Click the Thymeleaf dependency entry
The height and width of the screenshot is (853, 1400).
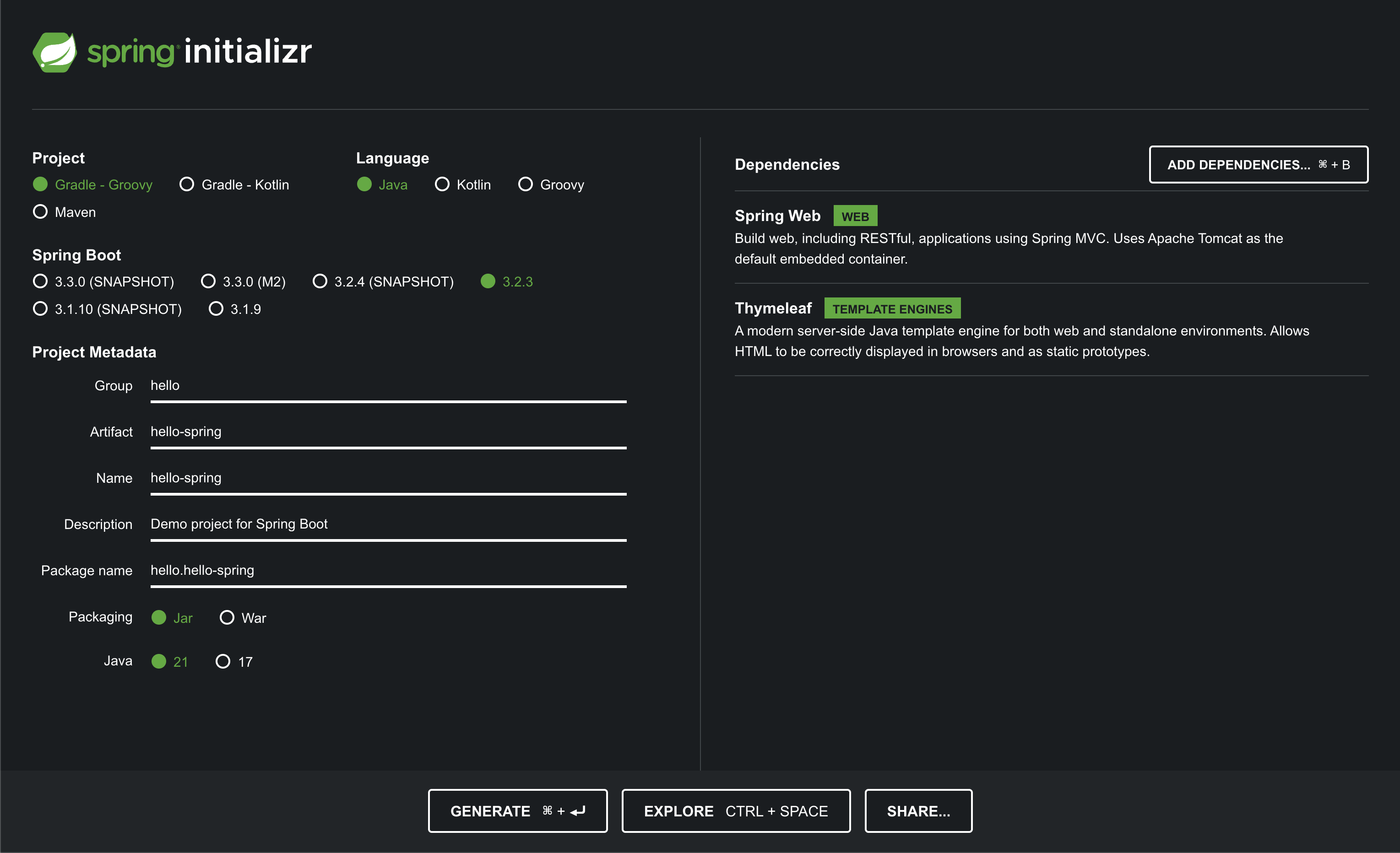point(773,308)
